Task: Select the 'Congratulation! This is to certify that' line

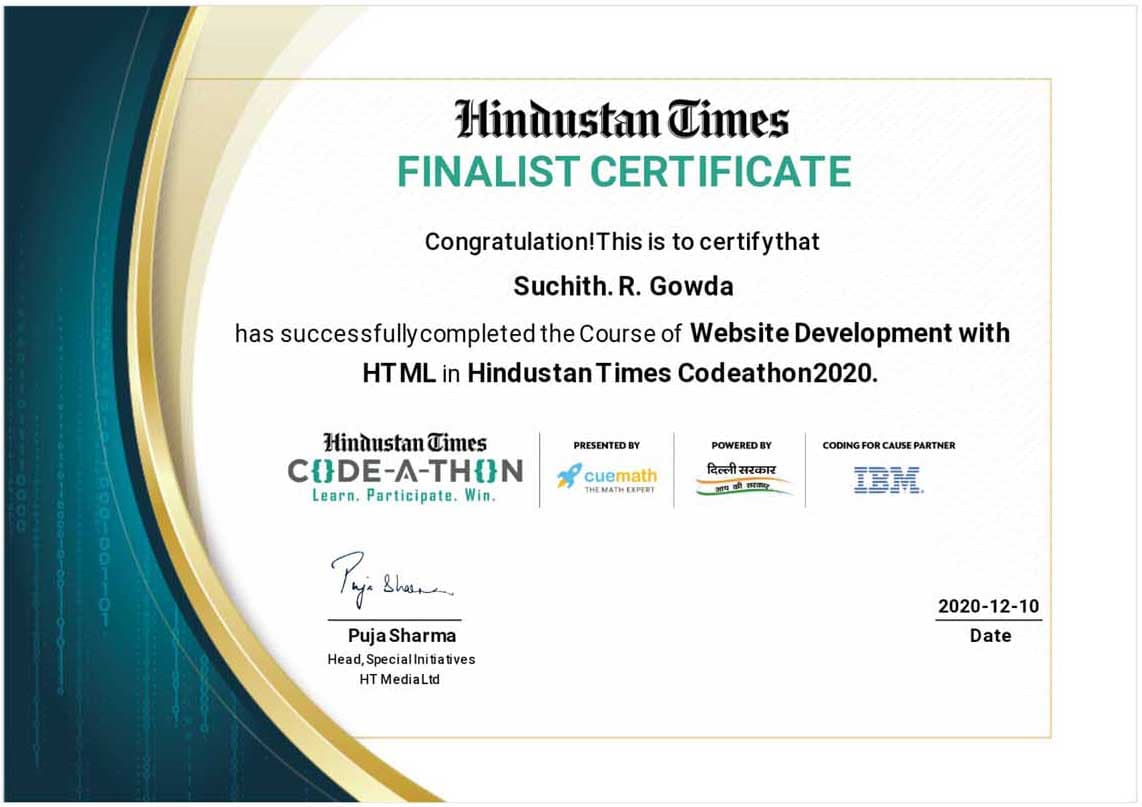Action: (622, 242)
